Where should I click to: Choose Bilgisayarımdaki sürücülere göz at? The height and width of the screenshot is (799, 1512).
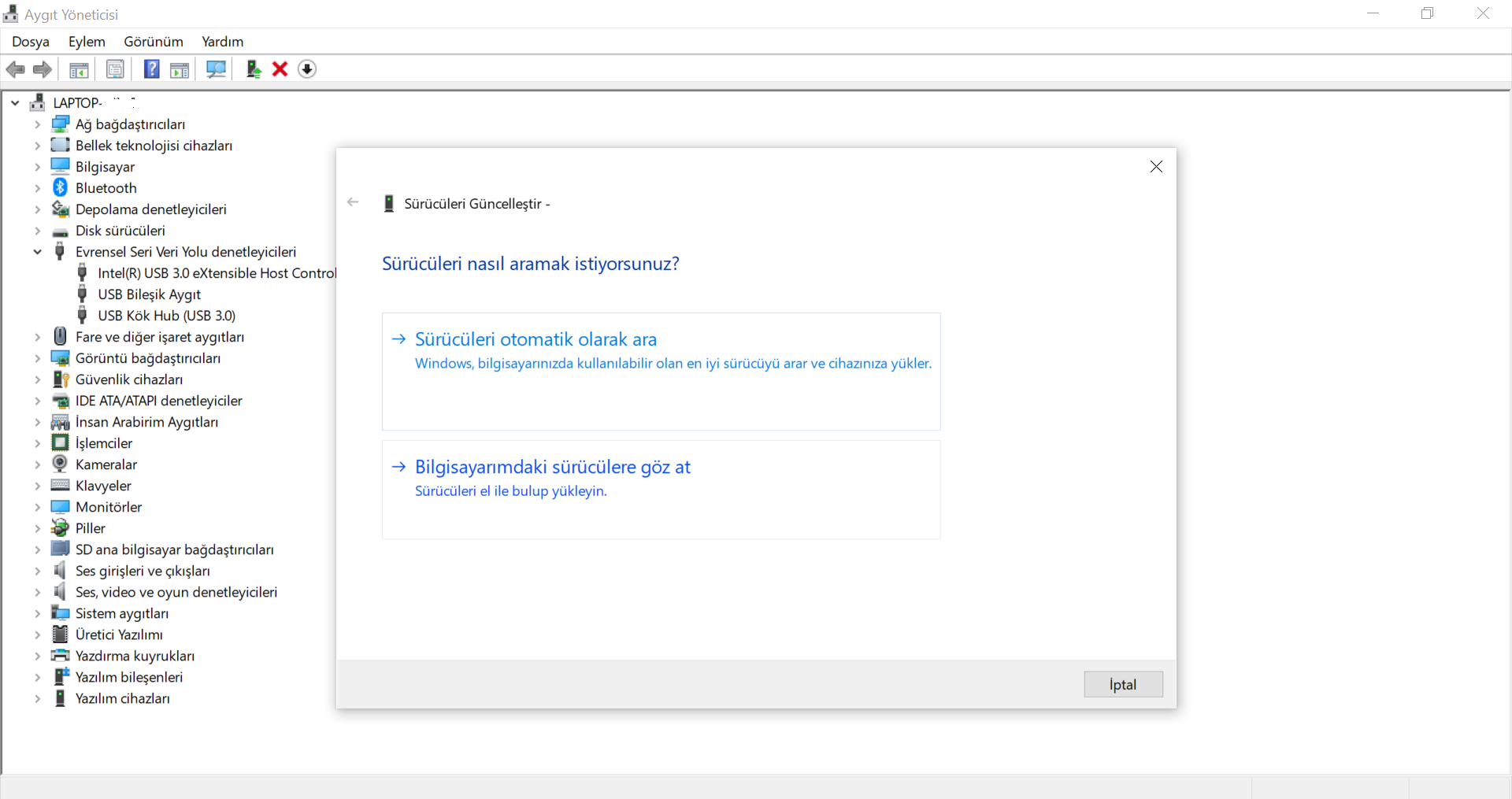[661, 490]
